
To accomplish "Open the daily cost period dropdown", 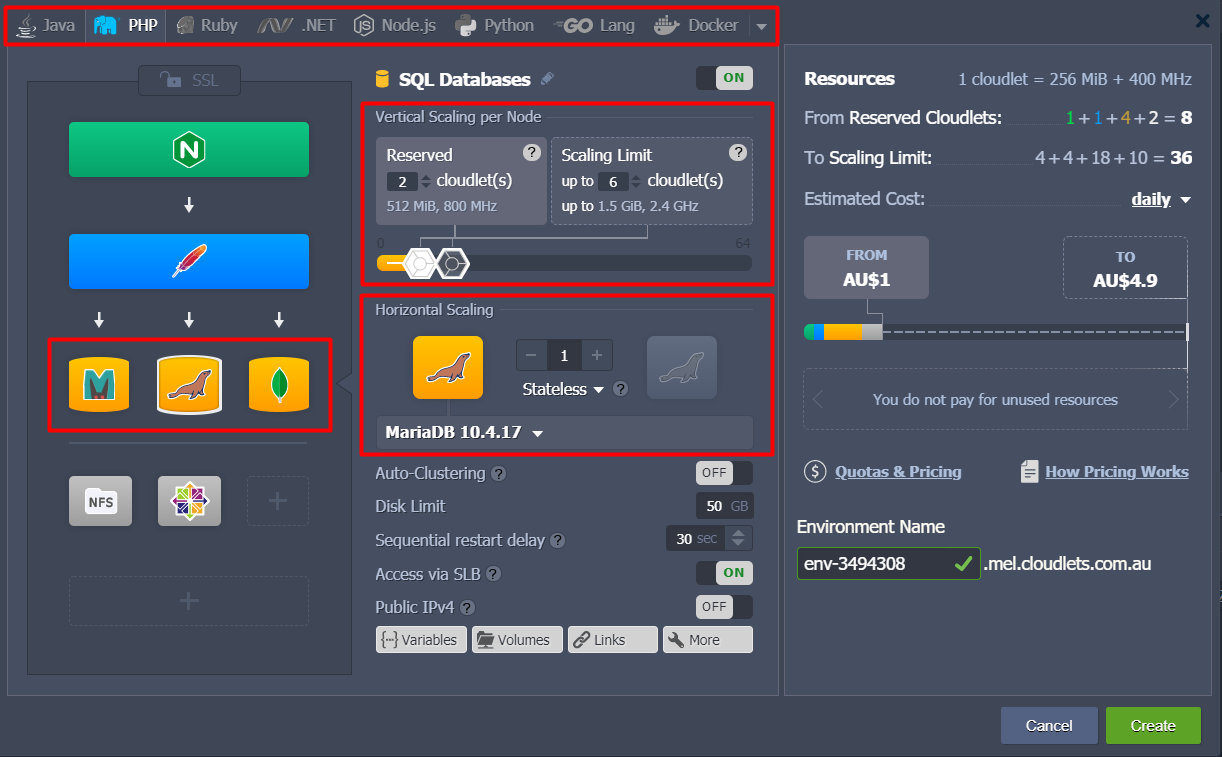I will 1161,199.
